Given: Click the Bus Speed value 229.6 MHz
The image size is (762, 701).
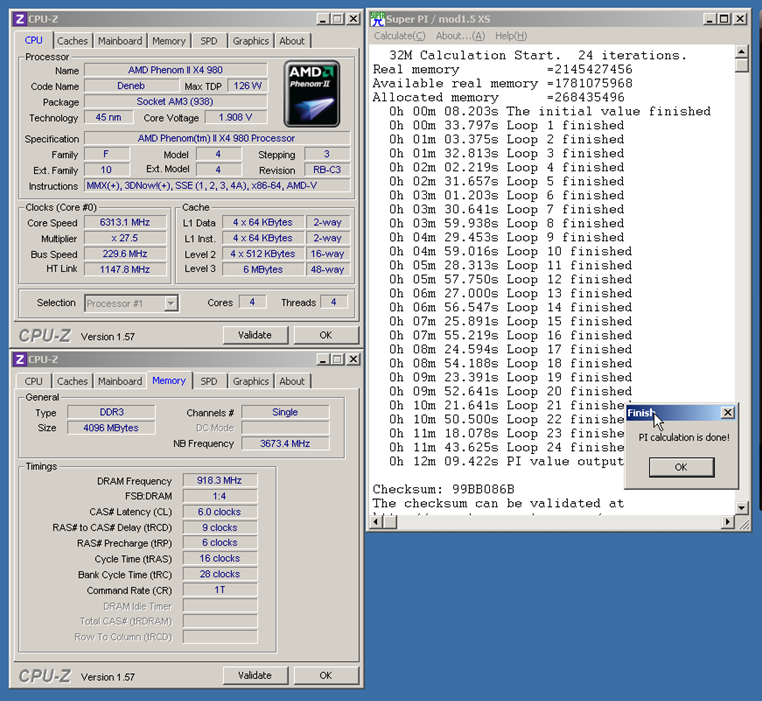Looking at the screenshot, I should 125,254.
